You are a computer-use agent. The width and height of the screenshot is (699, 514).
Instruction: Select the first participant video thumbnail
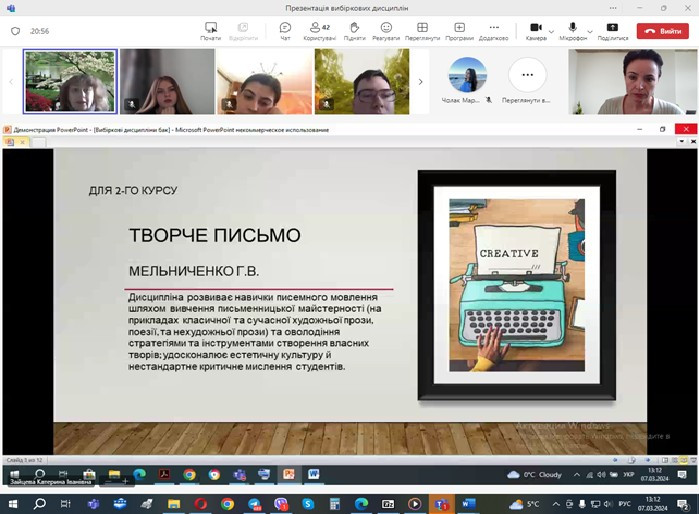[x=70, y=82]
